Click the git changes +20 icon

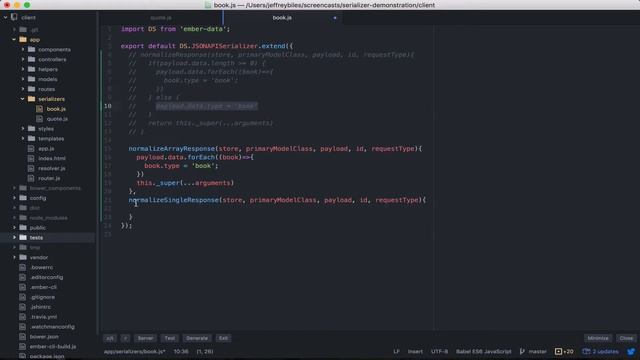pyautogui.click(x=558, y=351)
